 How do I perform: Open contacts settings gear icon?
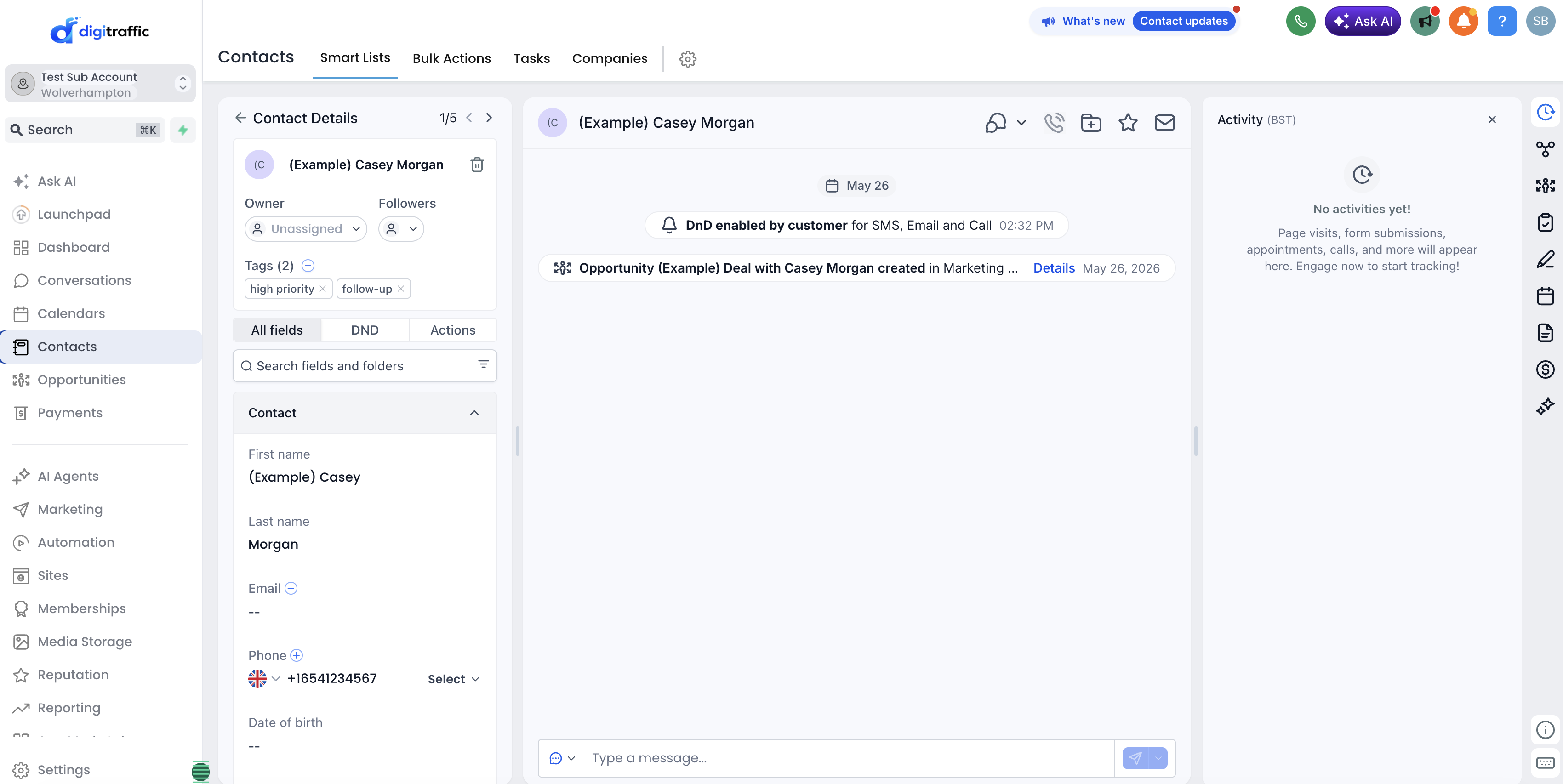[687, 59]
